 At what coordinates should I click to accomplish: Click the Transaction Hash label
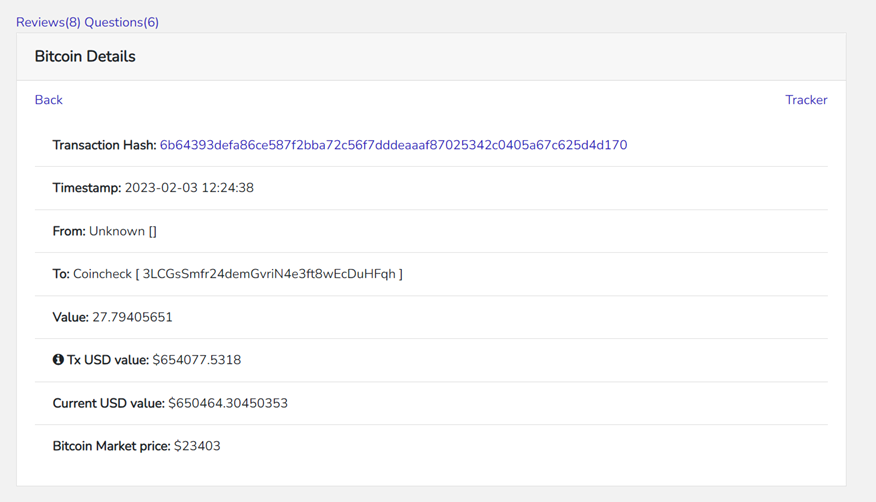tap(104, 145)
